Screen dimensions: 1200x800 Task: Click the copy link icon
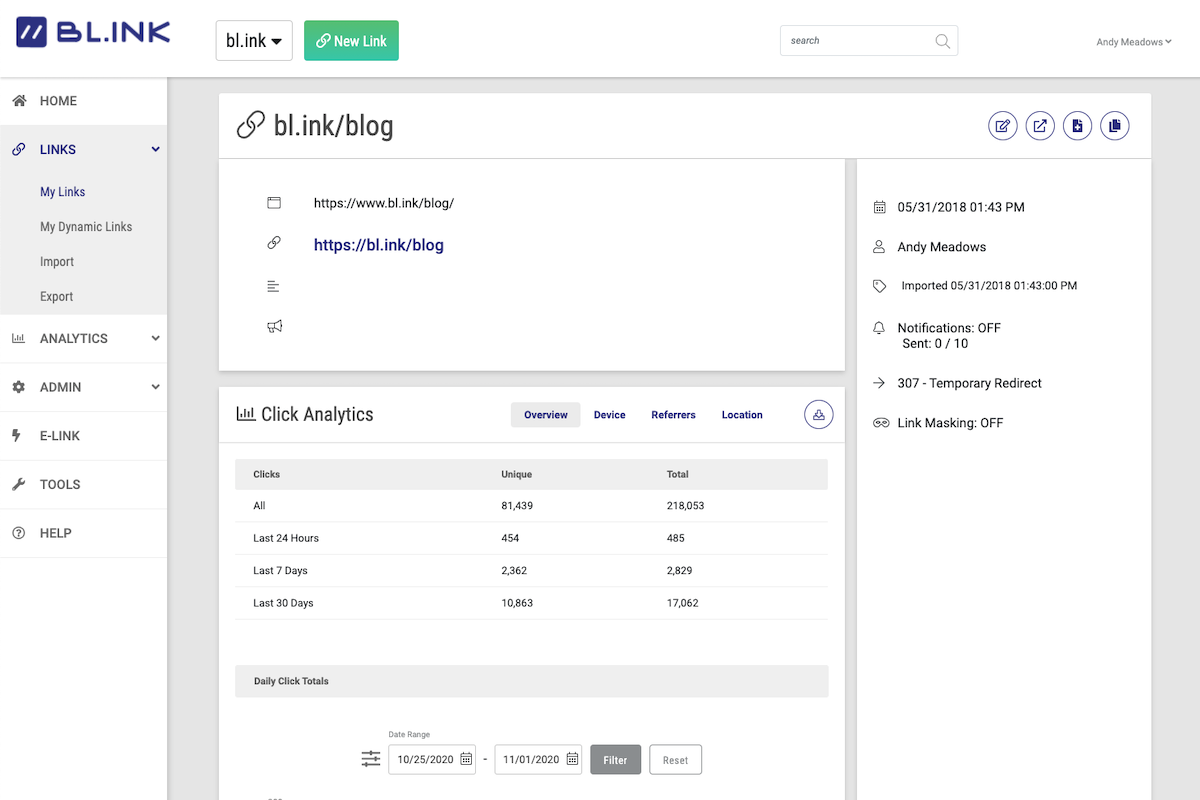1114,126
